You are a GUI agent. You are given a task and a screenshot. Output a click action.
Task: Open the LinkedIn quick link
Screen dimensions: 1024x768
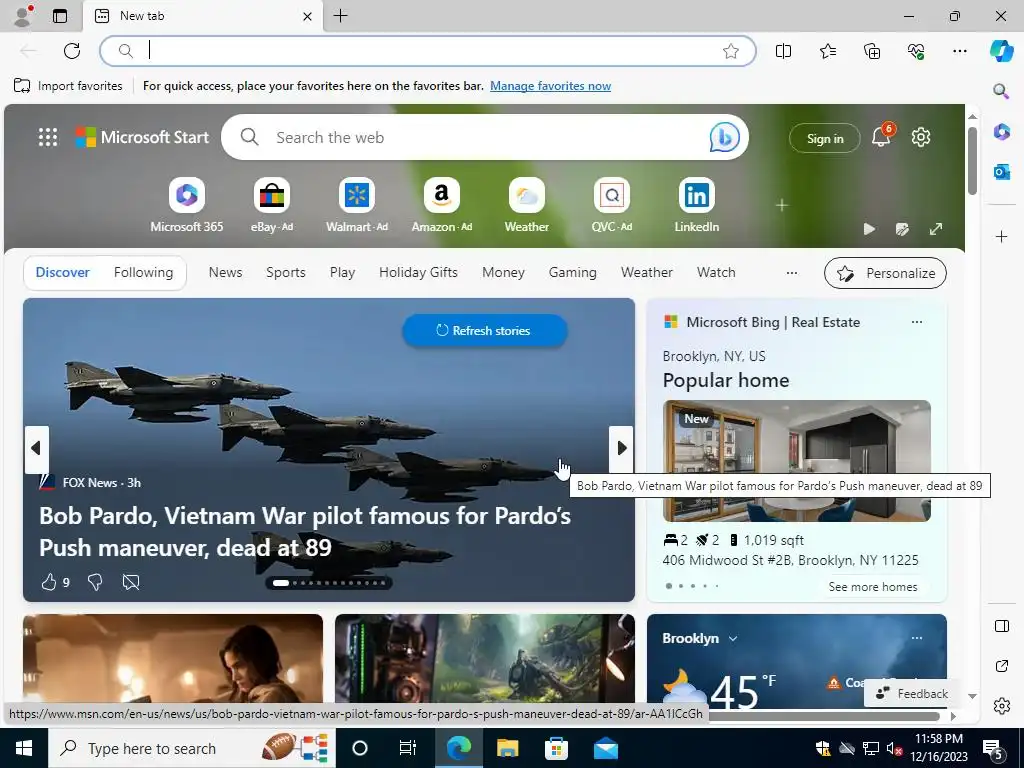[696, 205]
